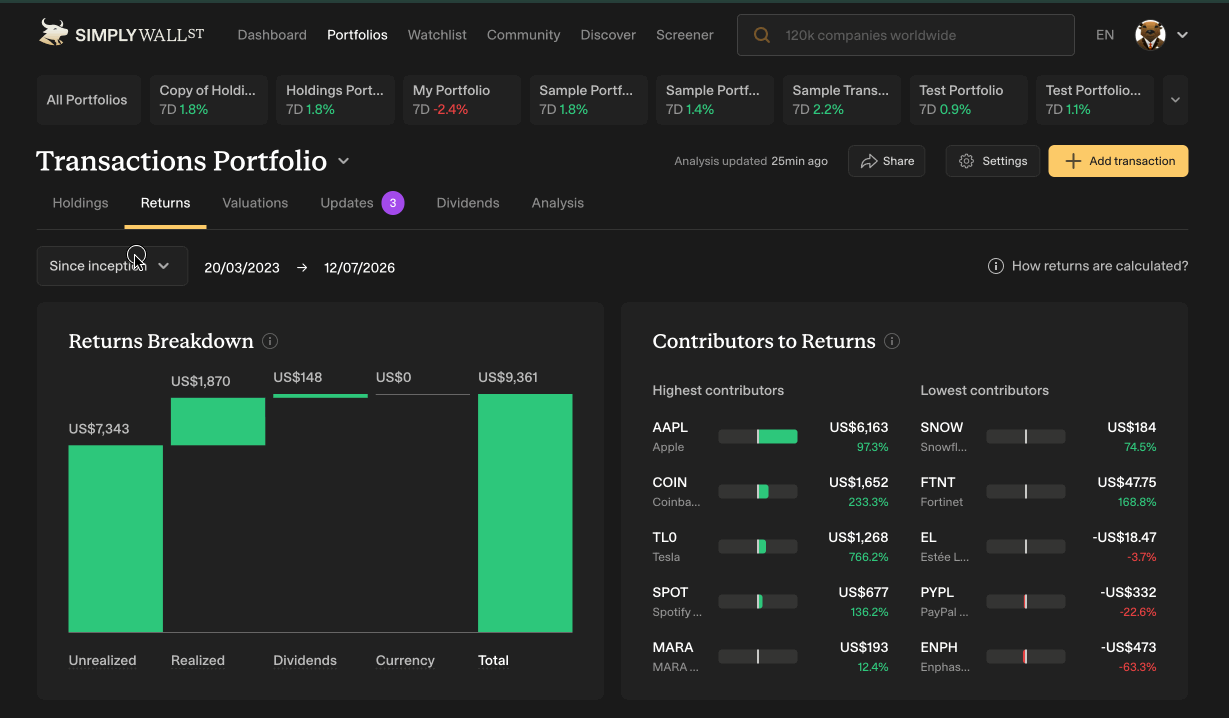Open Settings with gear icon
The height and width of the screenshot is (718, 1229).
[993, 161]
